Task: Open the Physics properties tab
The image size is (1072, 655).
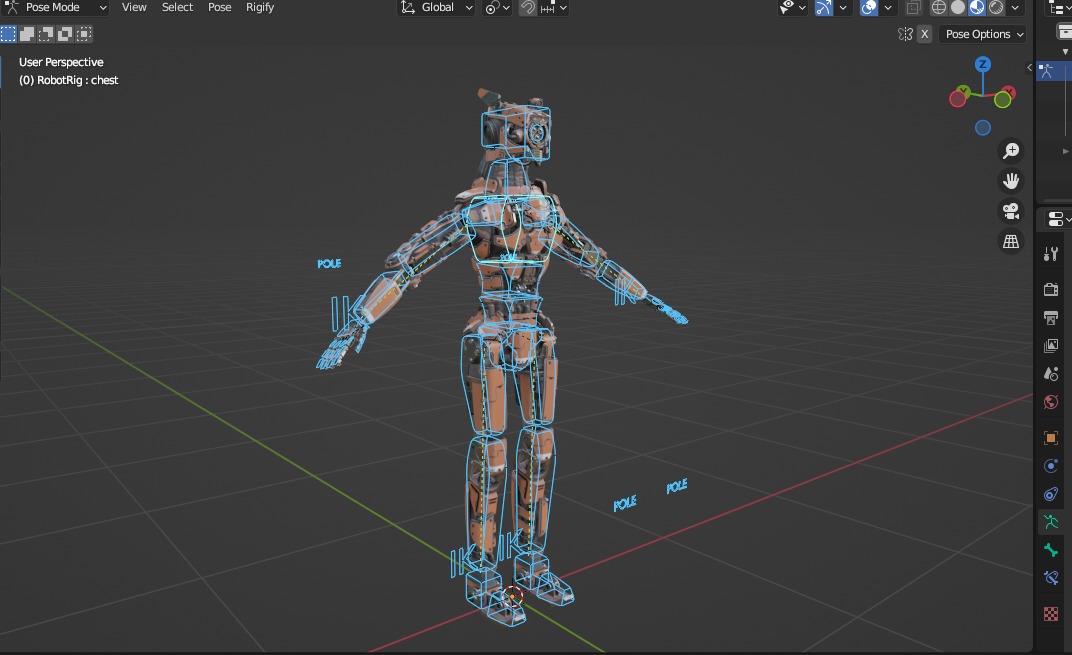Action: 1051,466
